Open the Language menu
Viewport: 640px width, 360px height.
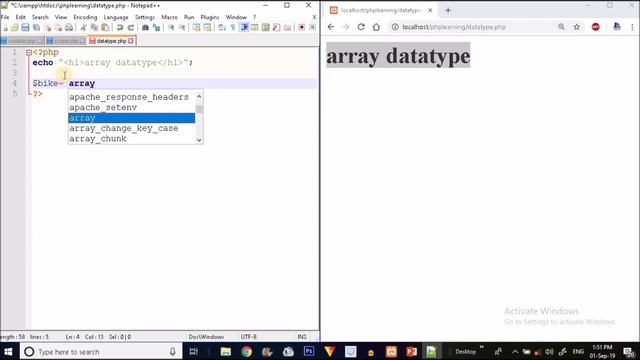(116, 17)
